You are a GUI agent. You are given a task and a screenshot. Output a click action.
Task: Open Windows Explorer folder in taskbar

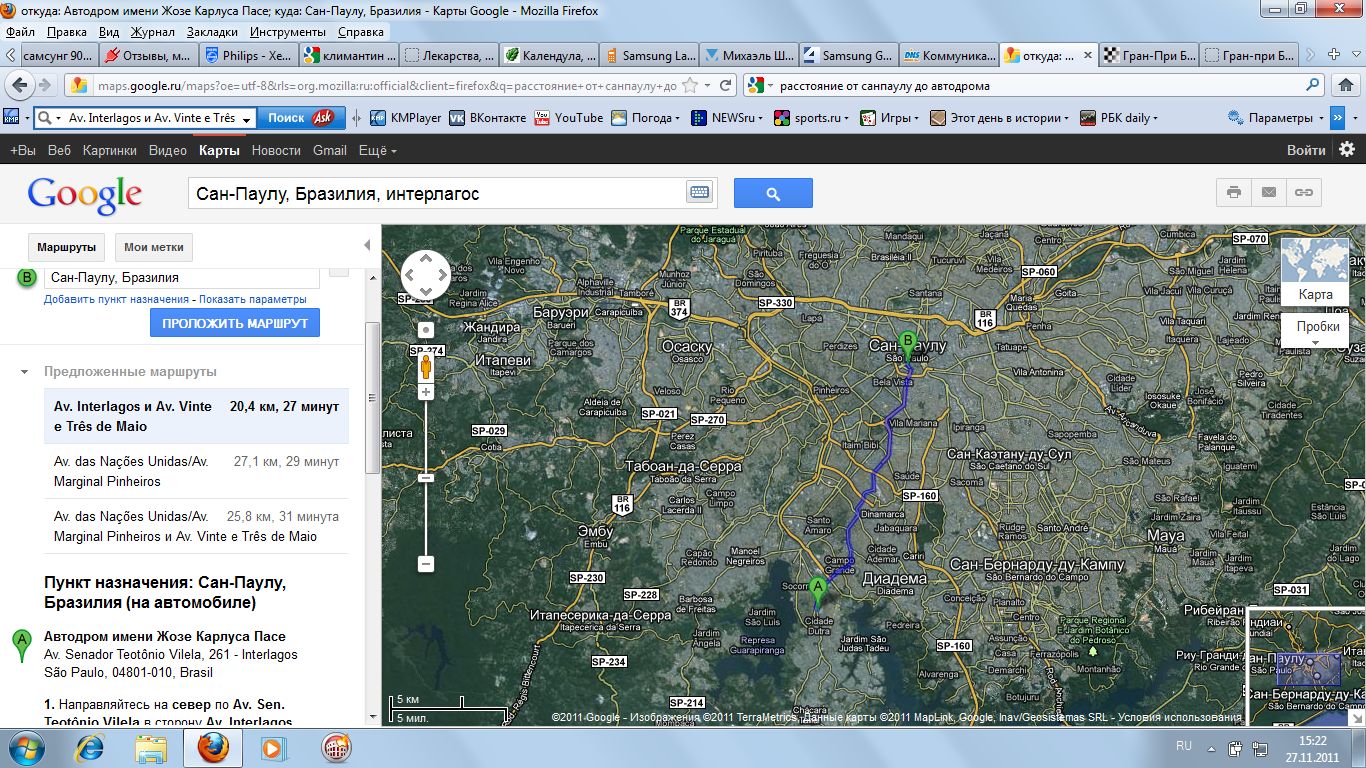pyautogui.click(x=152, y=748)
